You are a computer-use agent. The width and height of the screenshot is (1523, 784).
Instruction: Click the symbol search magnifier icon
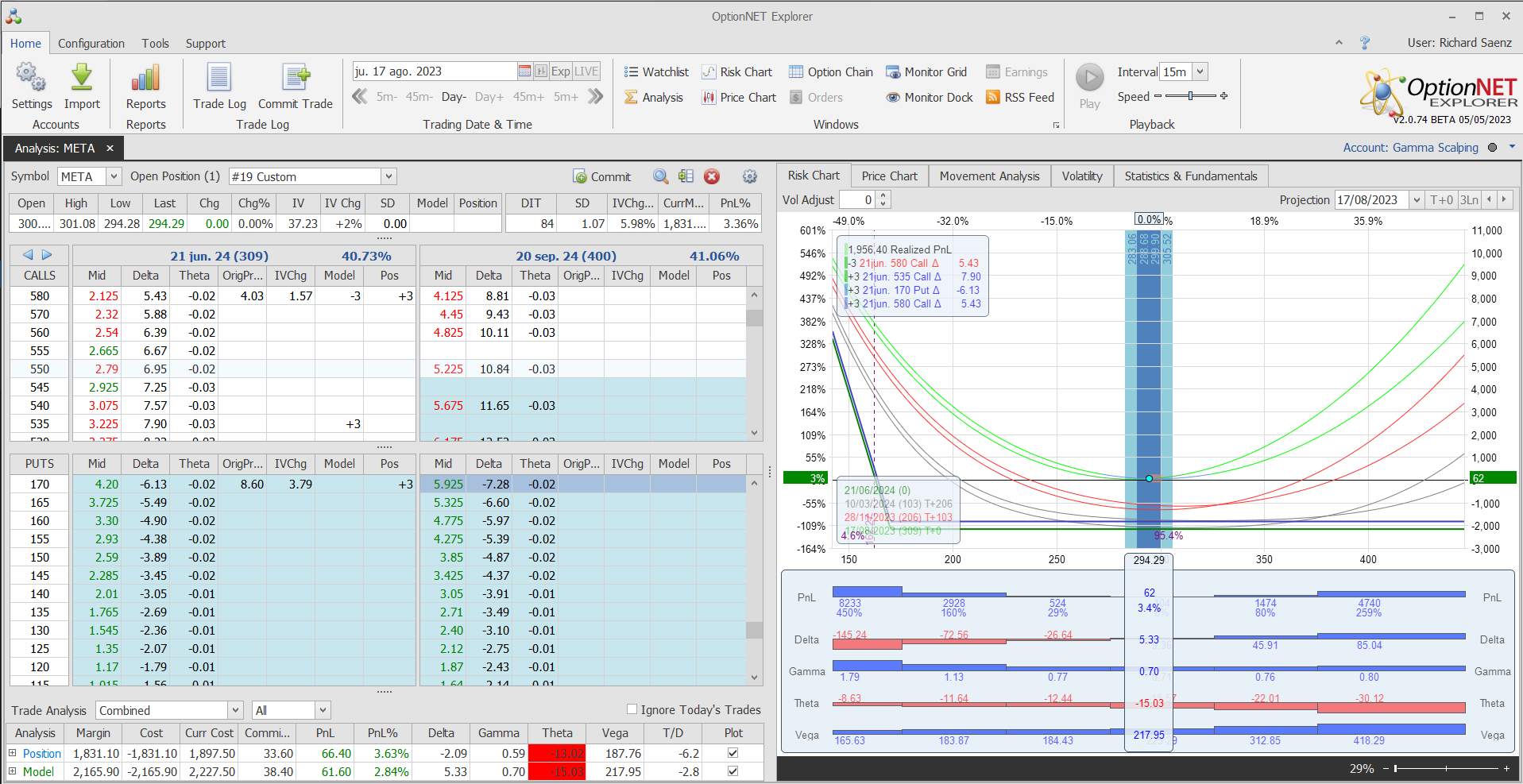point(660,176)
